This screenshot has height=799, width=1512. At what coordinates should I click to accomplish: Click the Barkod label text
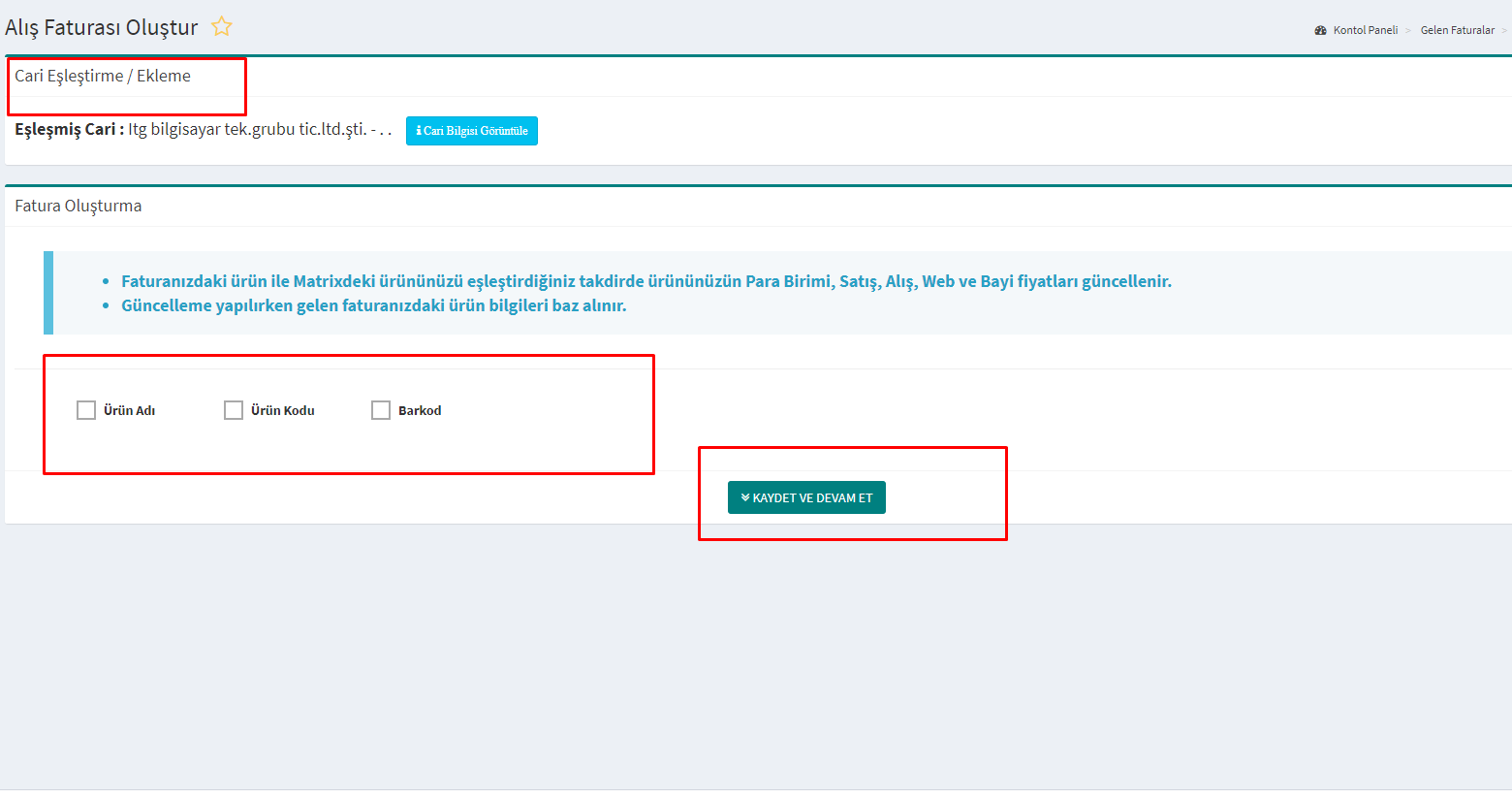420,411
